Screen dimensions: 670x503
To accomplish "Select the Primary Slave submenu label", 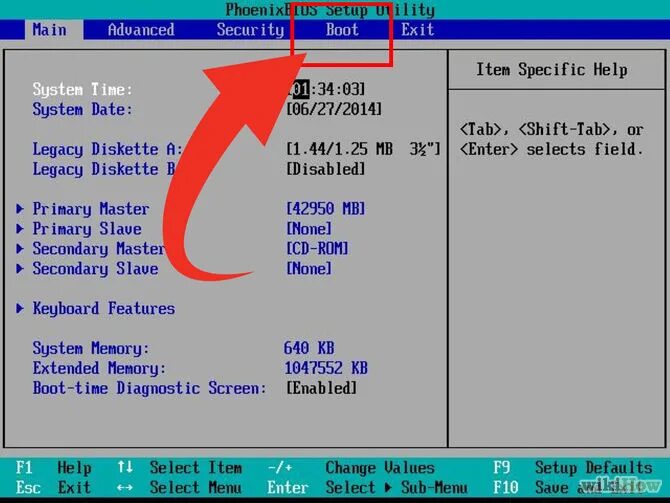I will click(x=87, y=229).
